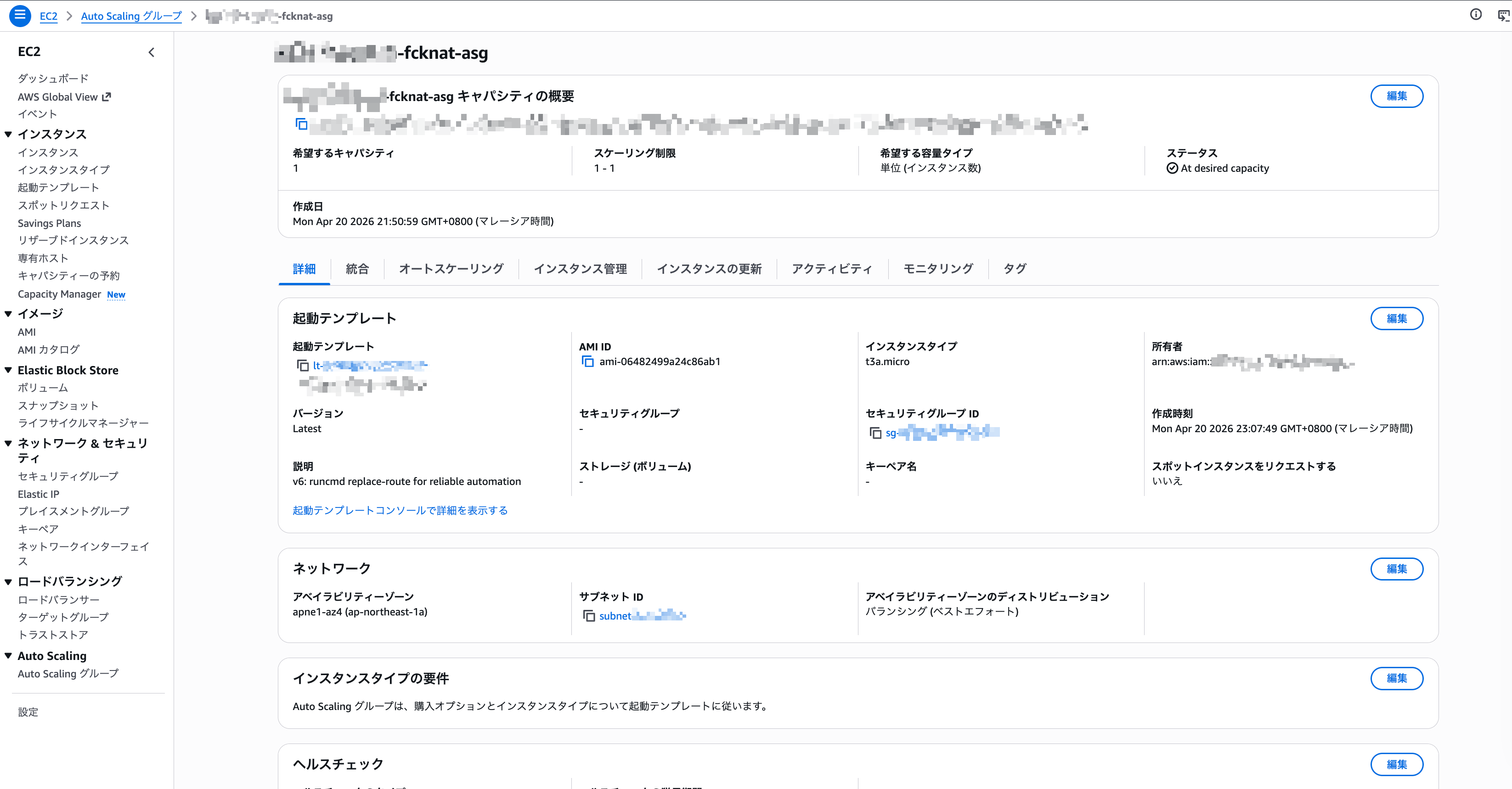Screen dimensions: 1512x789
Task: Collapse the イメージ sidebar section
Action: click(8, 314)
